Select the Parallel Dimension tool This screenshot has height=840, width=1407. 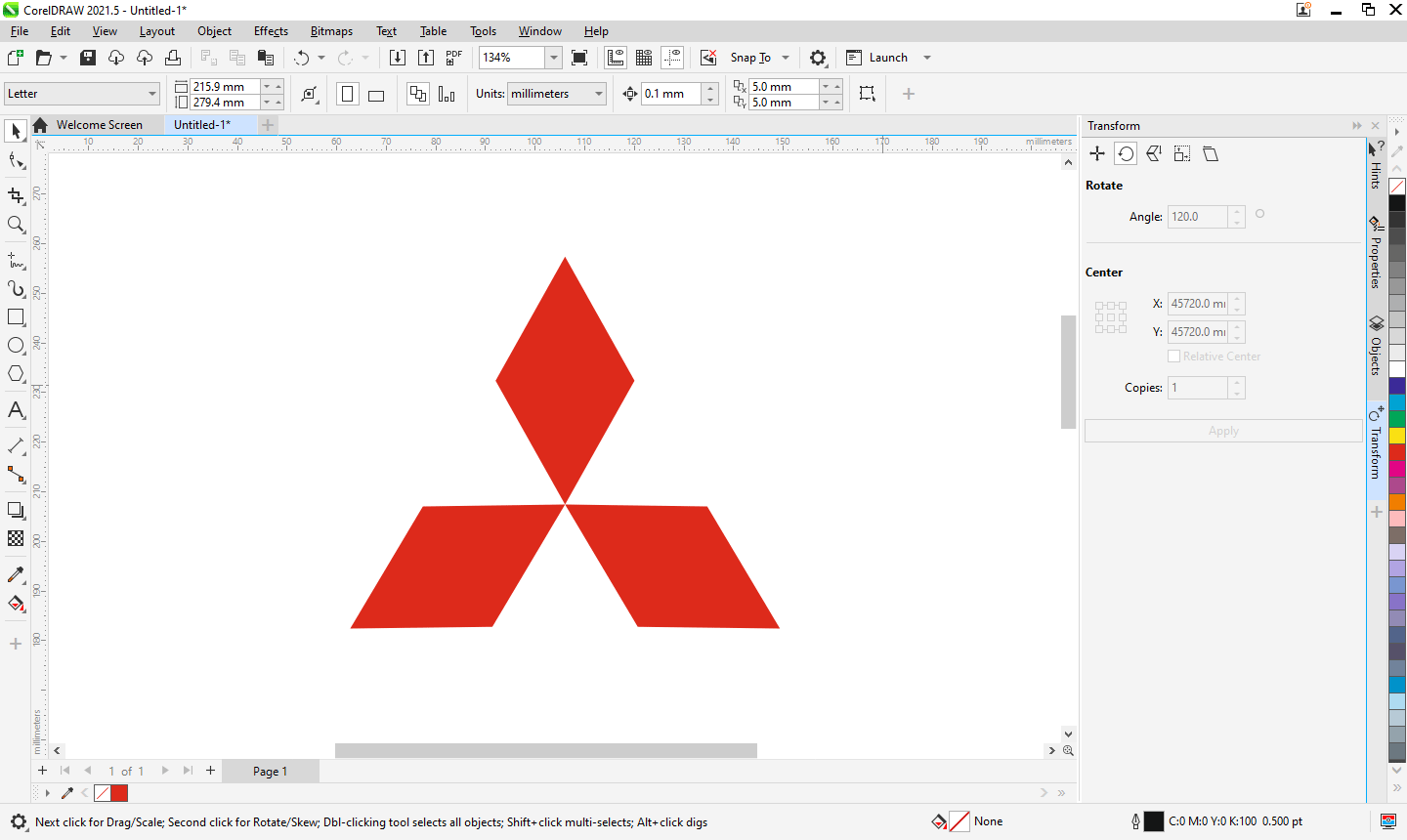pos(16,445)
